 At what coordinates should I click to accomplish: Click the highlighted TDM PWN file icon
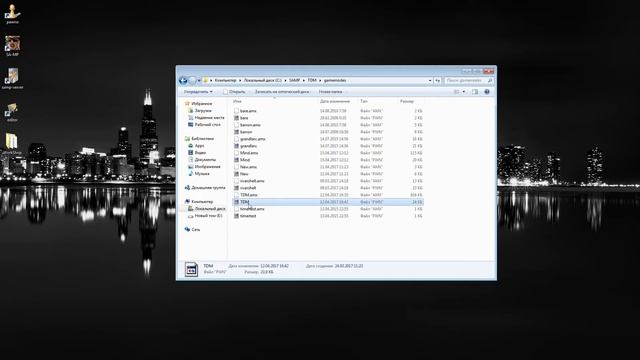coord(236,202)
